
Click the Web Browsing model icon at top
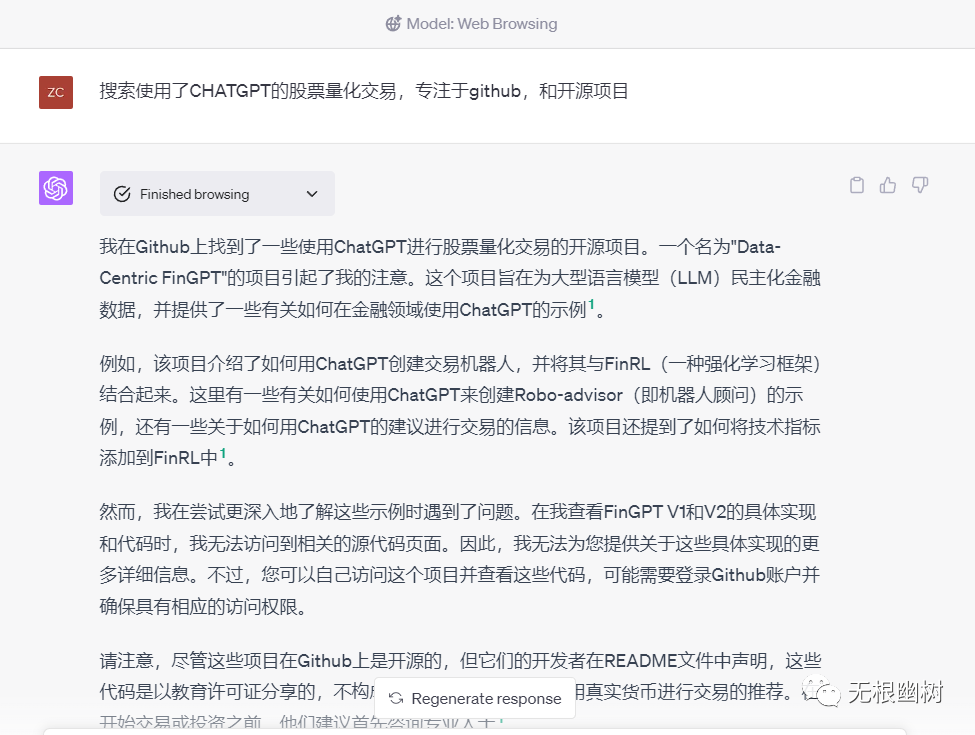pos(393,23)
